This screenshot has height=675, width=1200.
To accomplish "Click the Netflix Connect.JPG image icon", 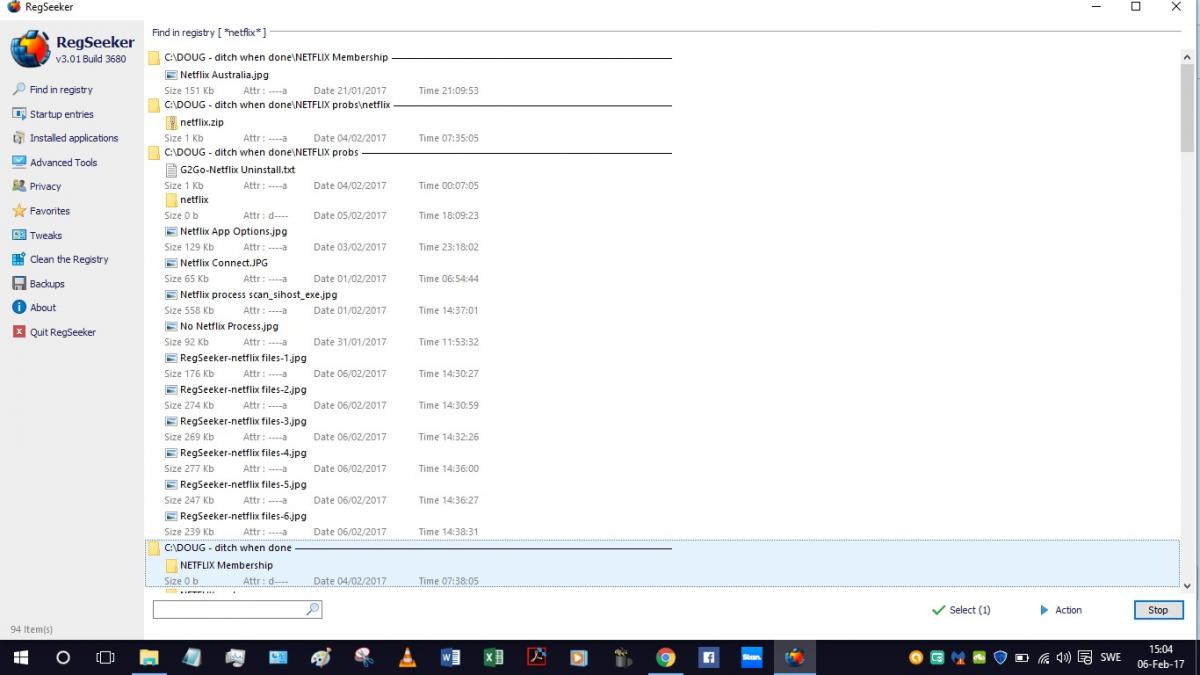I will (171, 263).
